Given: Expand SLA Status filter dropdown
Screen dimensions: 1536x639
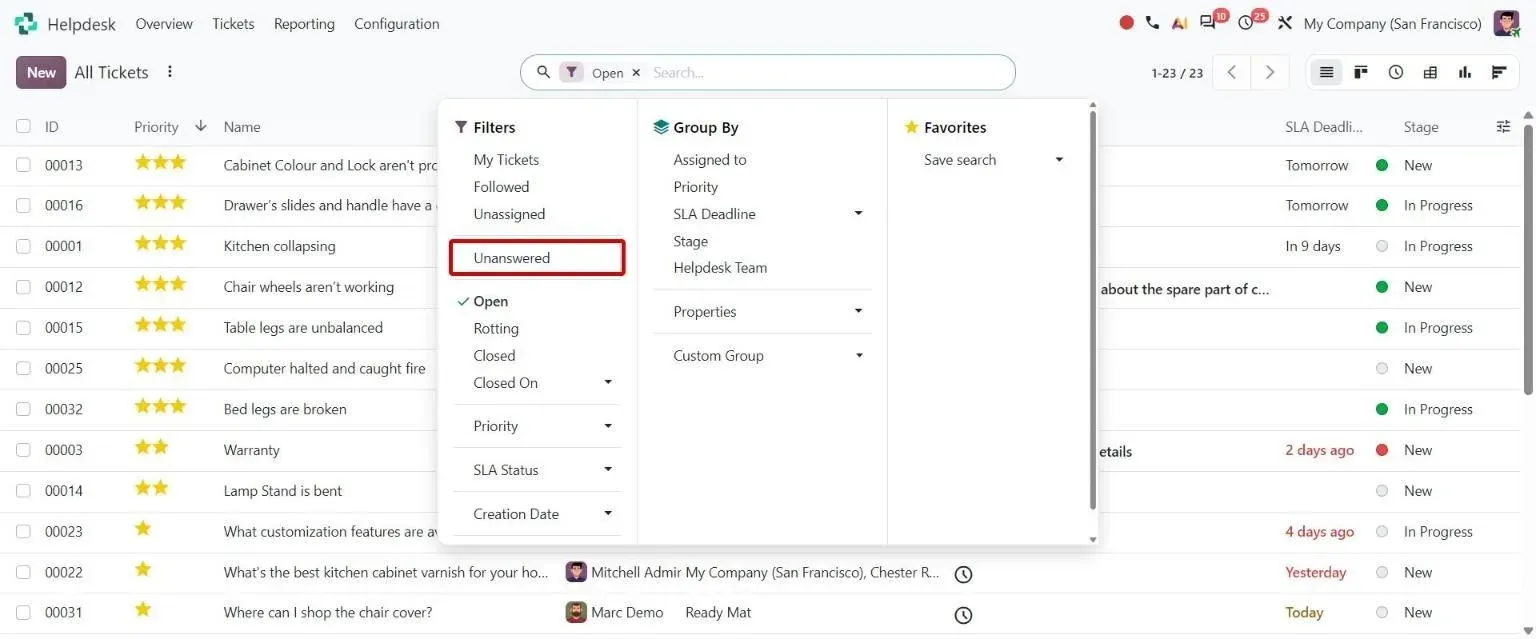Looking at the screenshot, I should click(608, 469).
